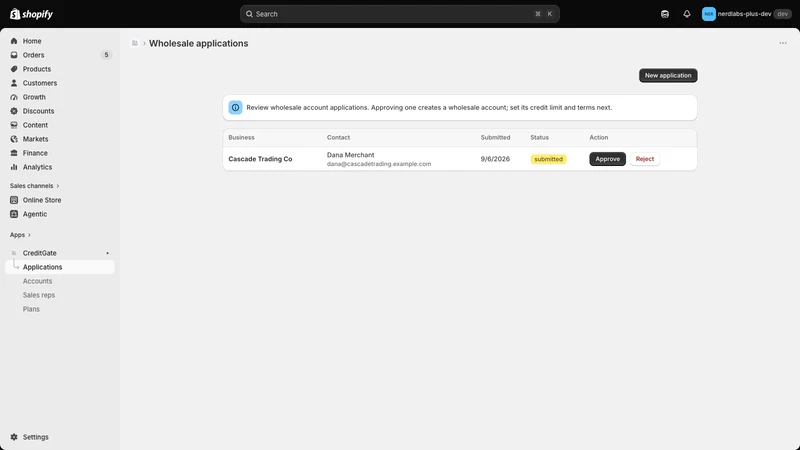Click the CreditGate pin dot

tap(107, 253)
